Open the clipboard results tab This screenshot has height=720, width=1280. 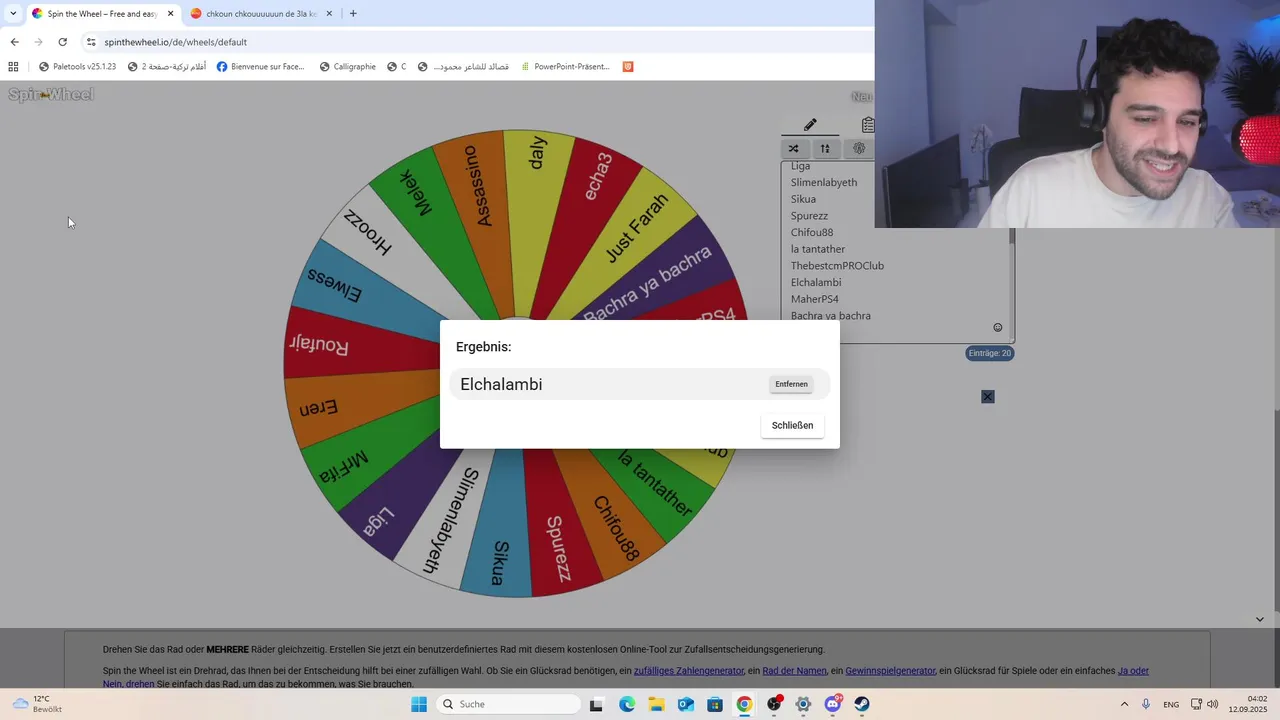coord(867,125)
